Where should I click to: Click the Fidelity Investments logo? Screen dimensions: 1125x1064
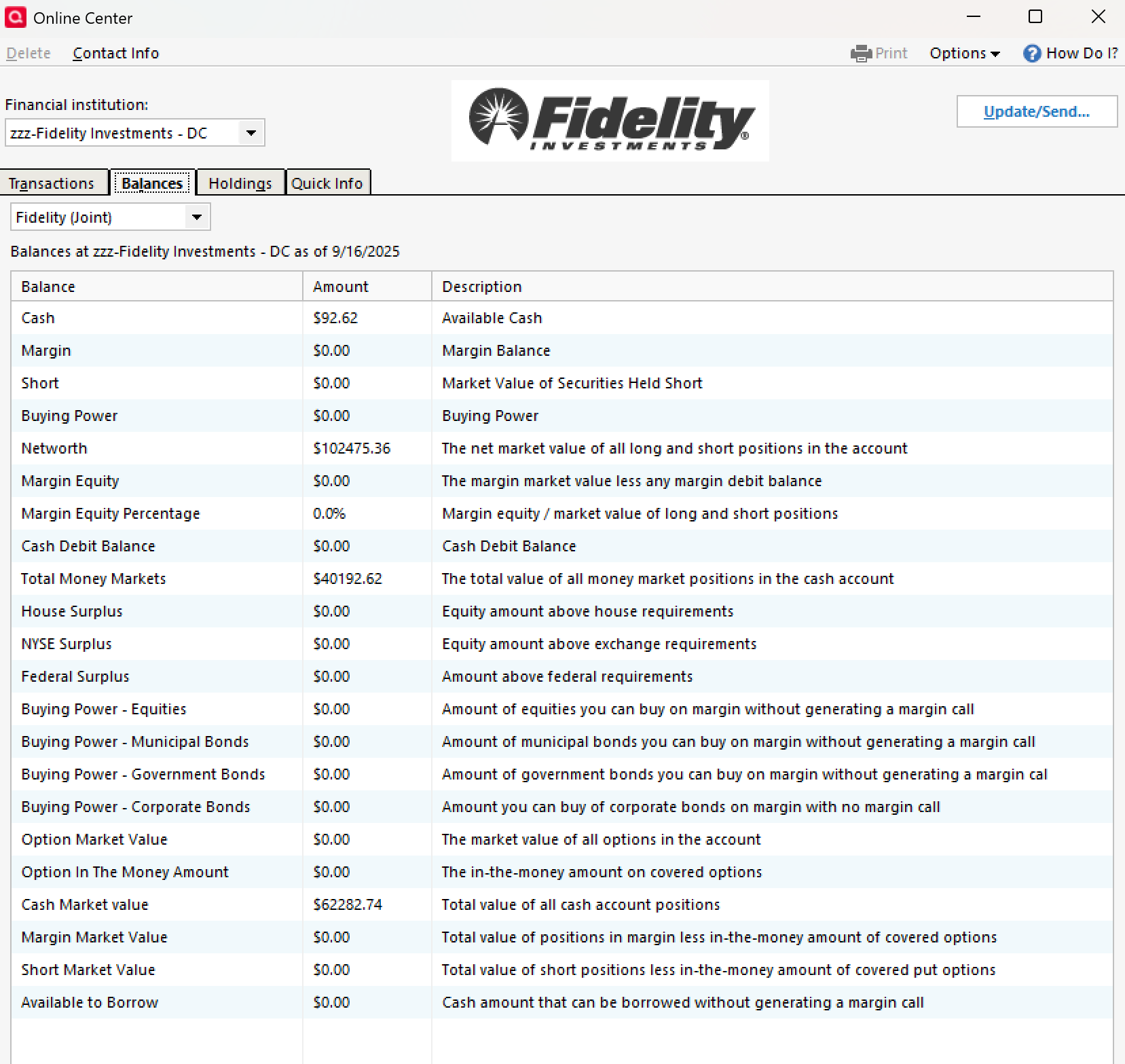pos(610,121)
